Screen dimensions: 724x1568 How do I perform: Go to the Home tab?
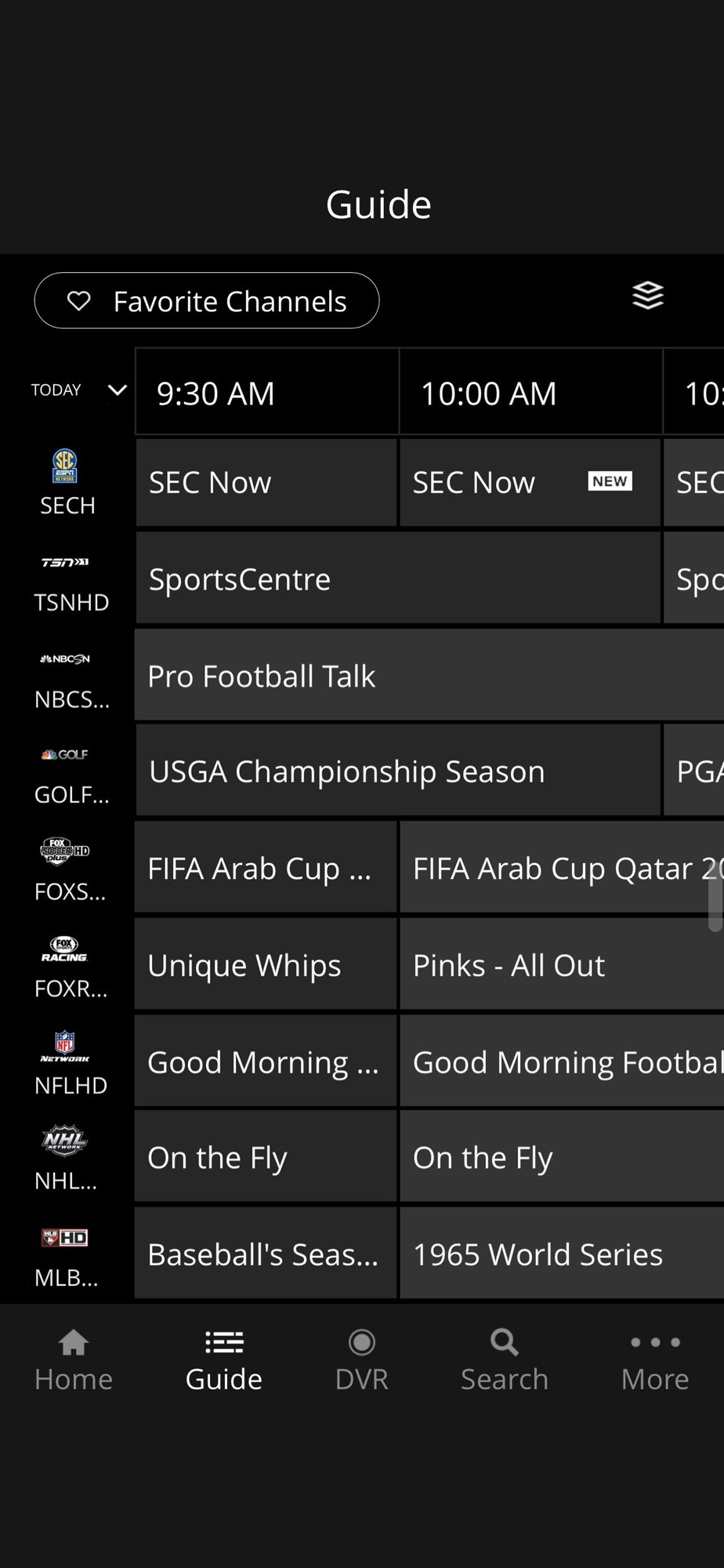click(74, 1361)
